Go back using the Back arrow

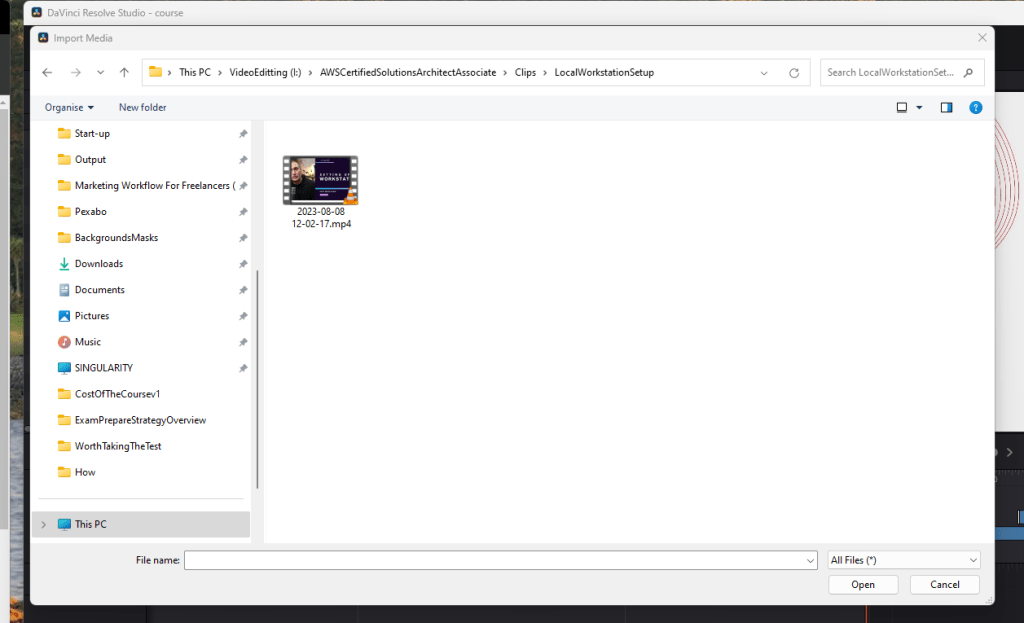pyautogui.click(x=47, y=72)
